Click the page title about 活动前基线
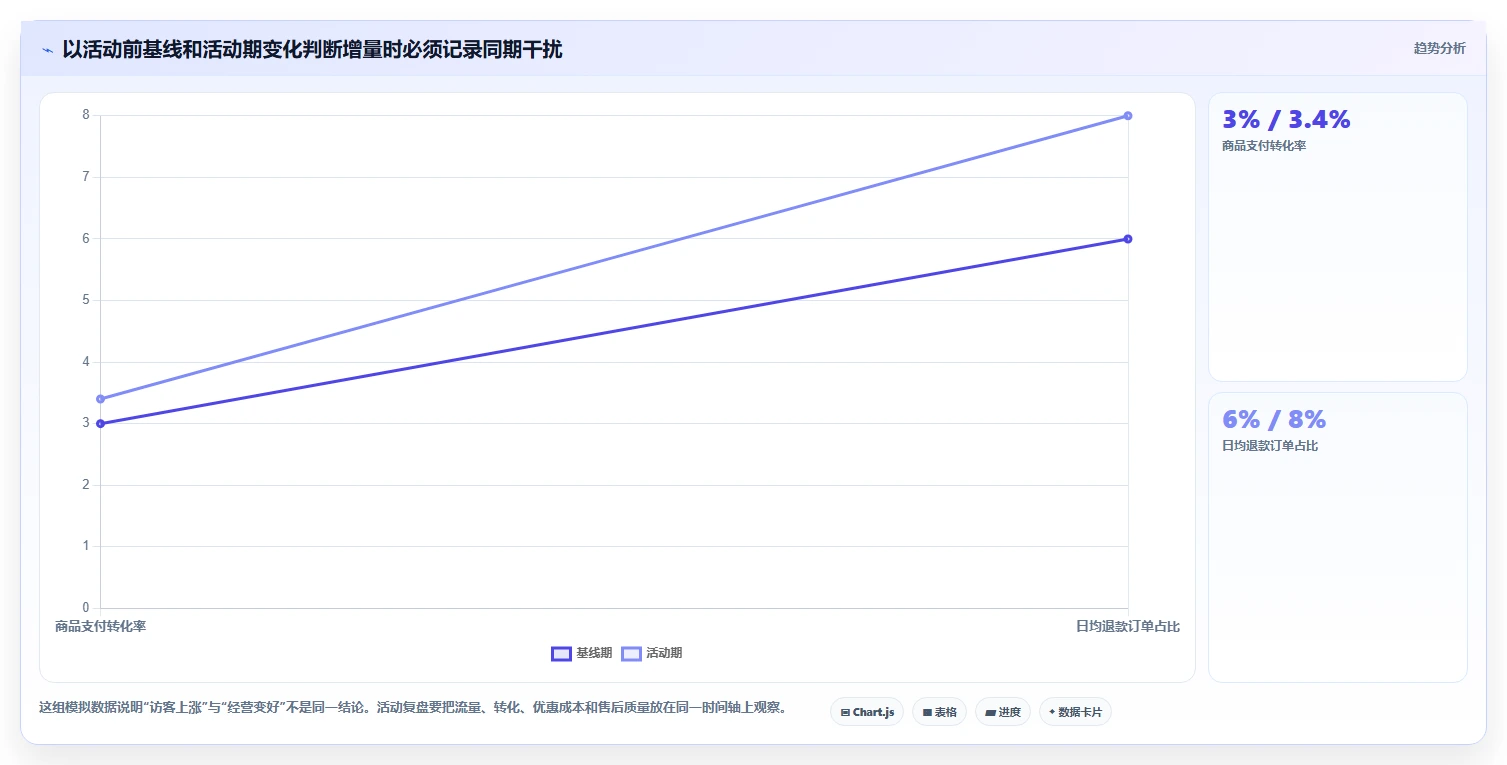The width and height of the screenshot is (1507, 765). [x=312, y=49]
